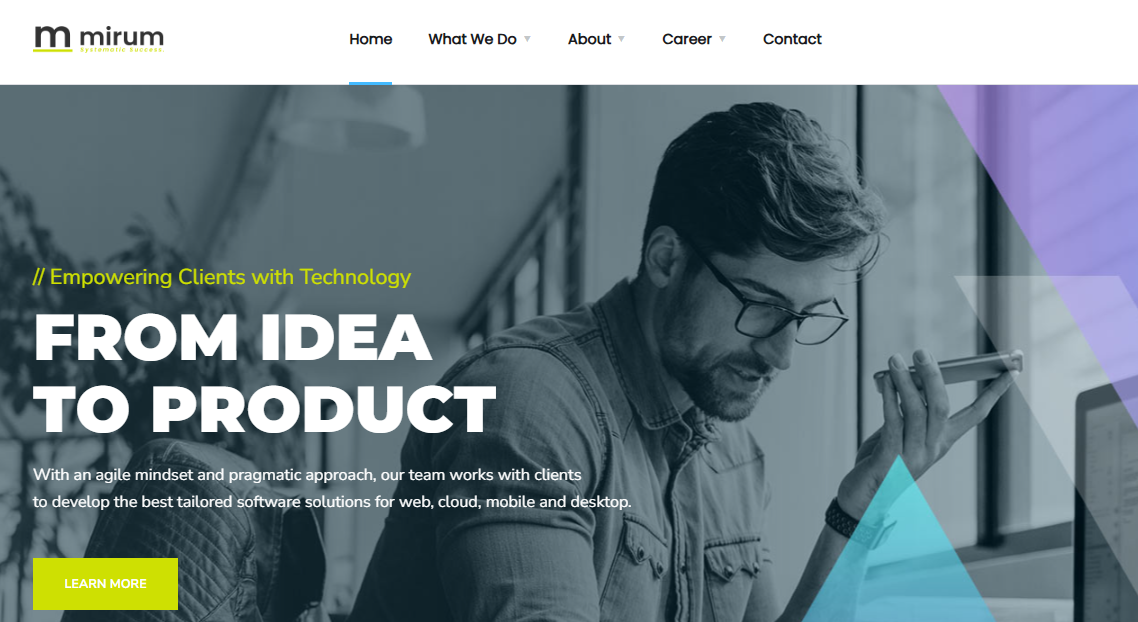
Task: Open the What We Do menu
Action: pos(472,39)
